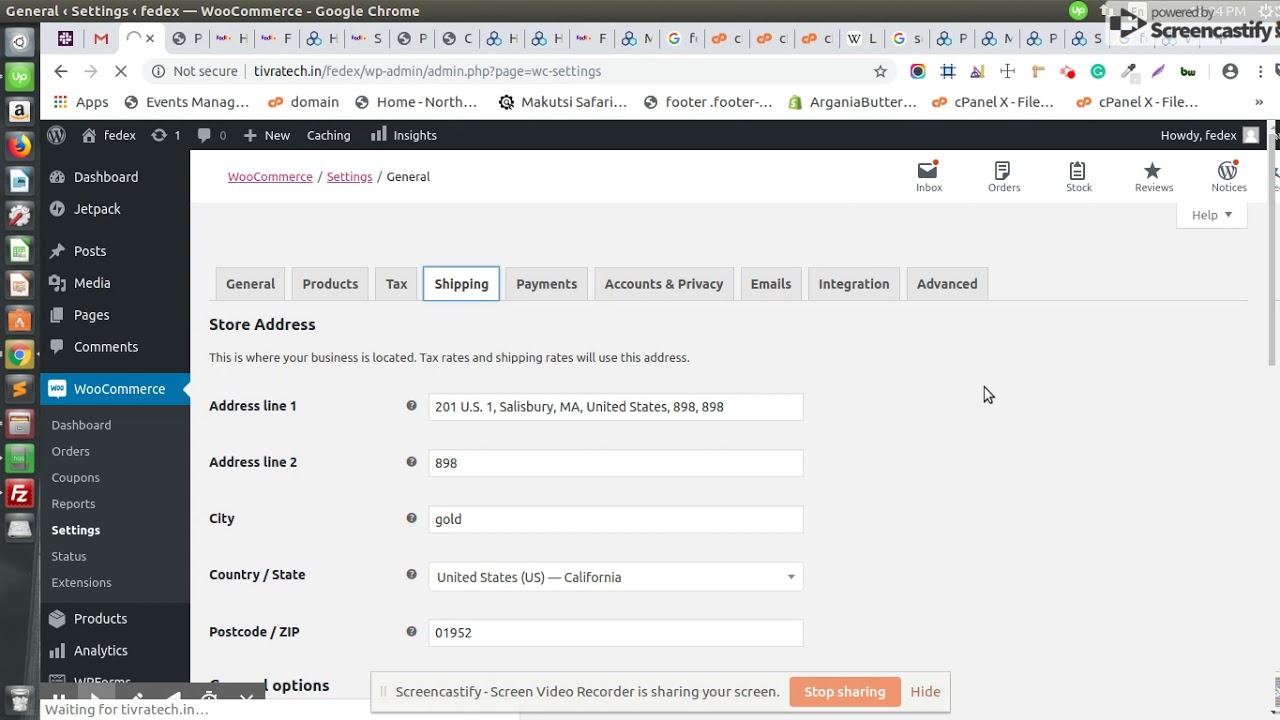
Task: Open the WooCommerce Inbox icon
Action: [929, 176]
